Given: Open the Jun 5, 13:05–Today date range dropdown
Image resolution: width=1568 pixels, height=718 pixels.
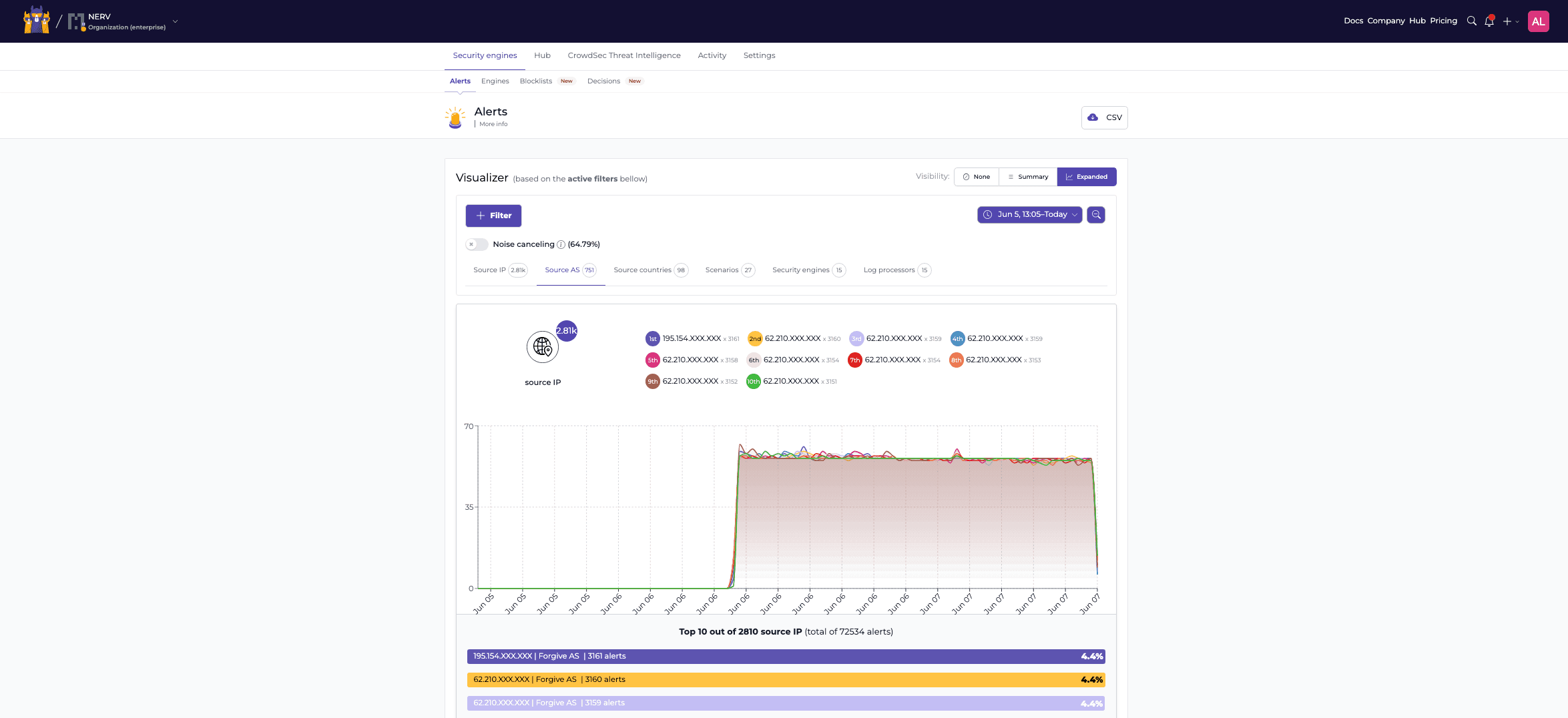Looking at the screenshot, I should click(1029, 215).
